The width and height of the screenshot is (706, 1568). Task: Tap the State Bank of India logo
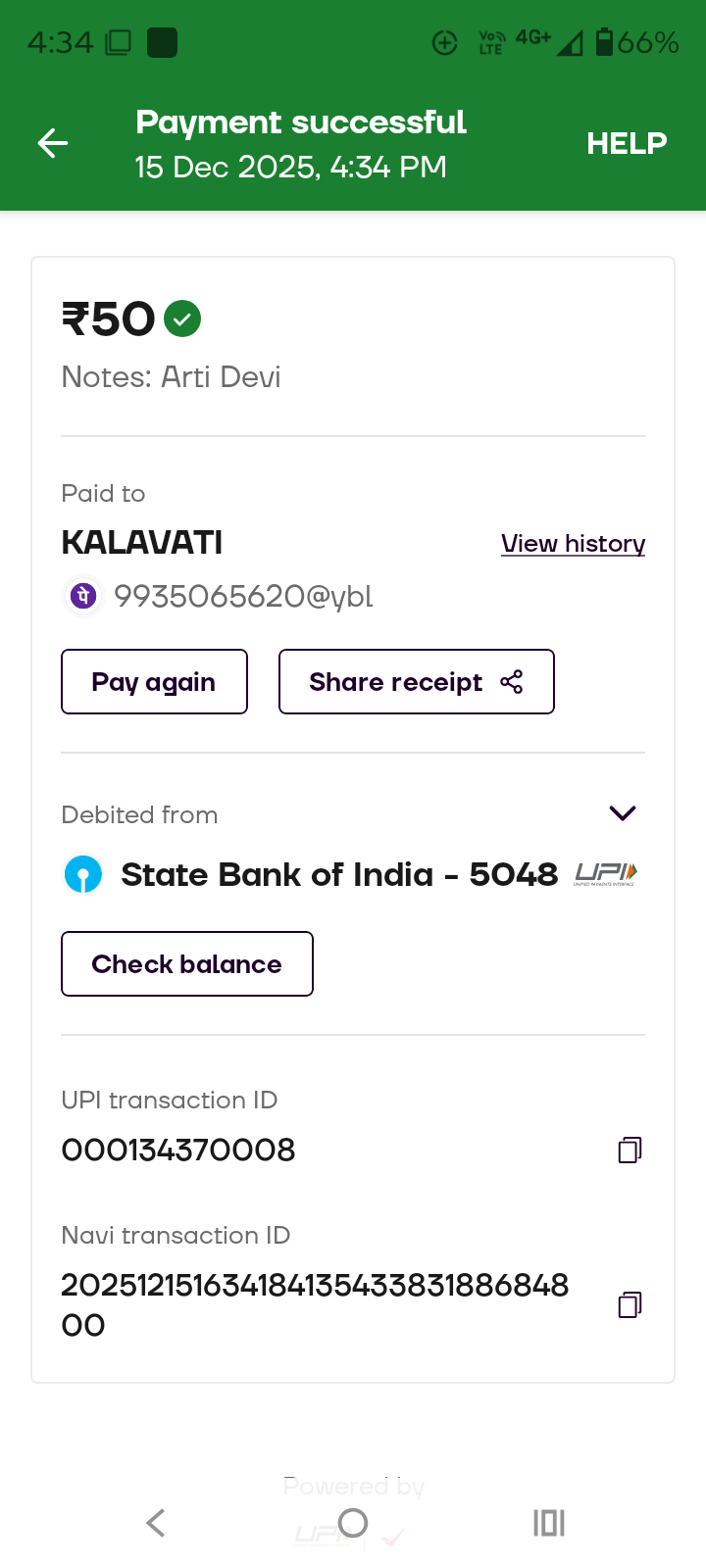coord(83,874)
